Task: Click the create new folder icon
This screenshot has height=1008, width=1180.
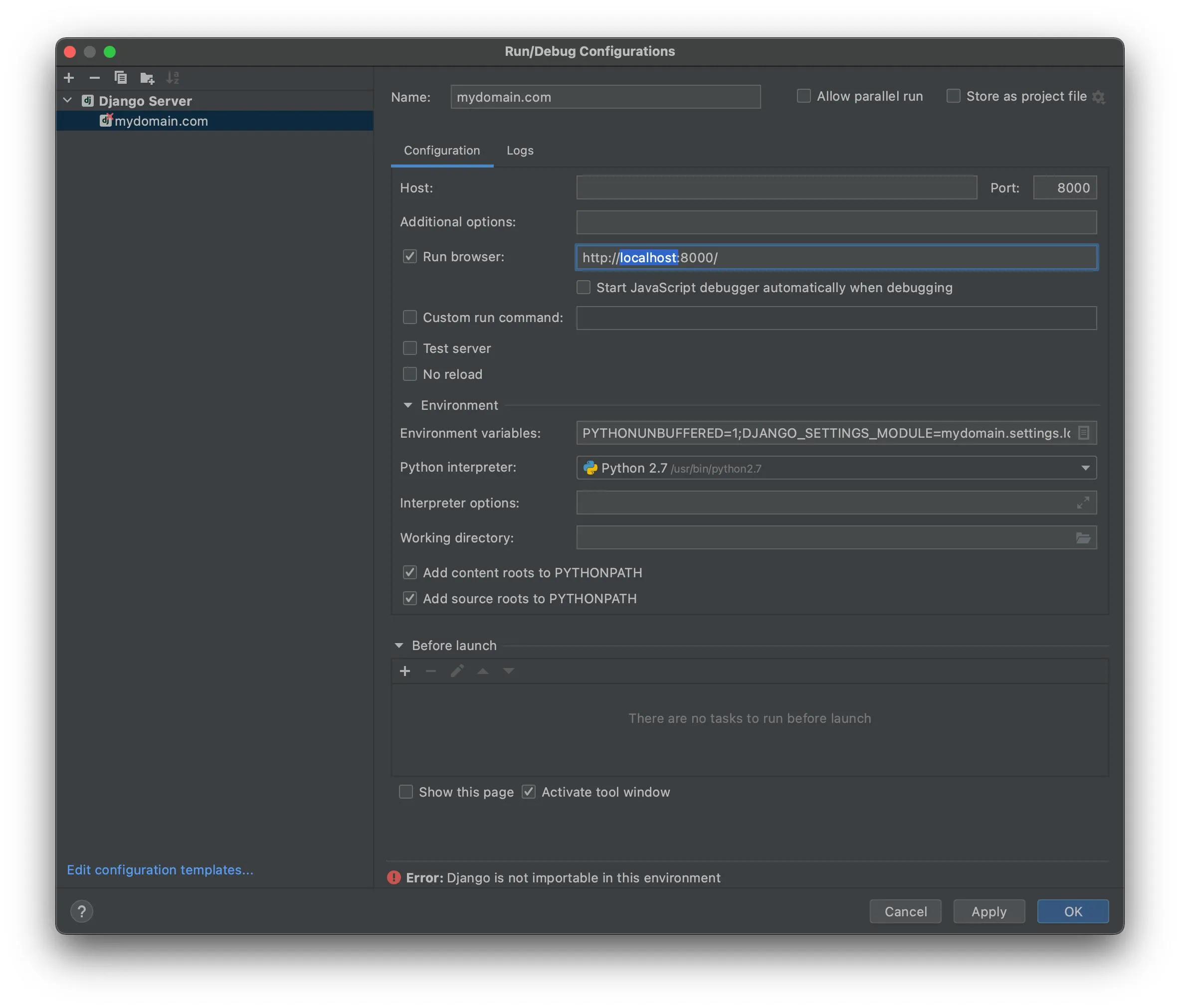Action: click(147, 77)
